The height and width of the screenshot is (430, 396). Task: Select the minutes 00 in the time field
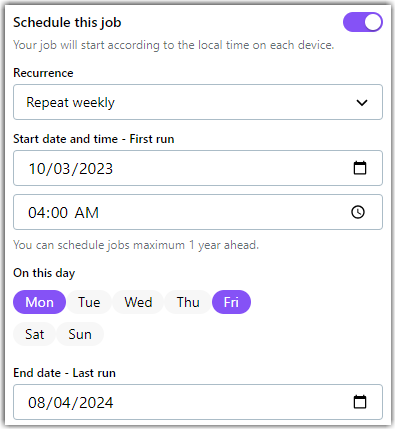tap(59, 213)
